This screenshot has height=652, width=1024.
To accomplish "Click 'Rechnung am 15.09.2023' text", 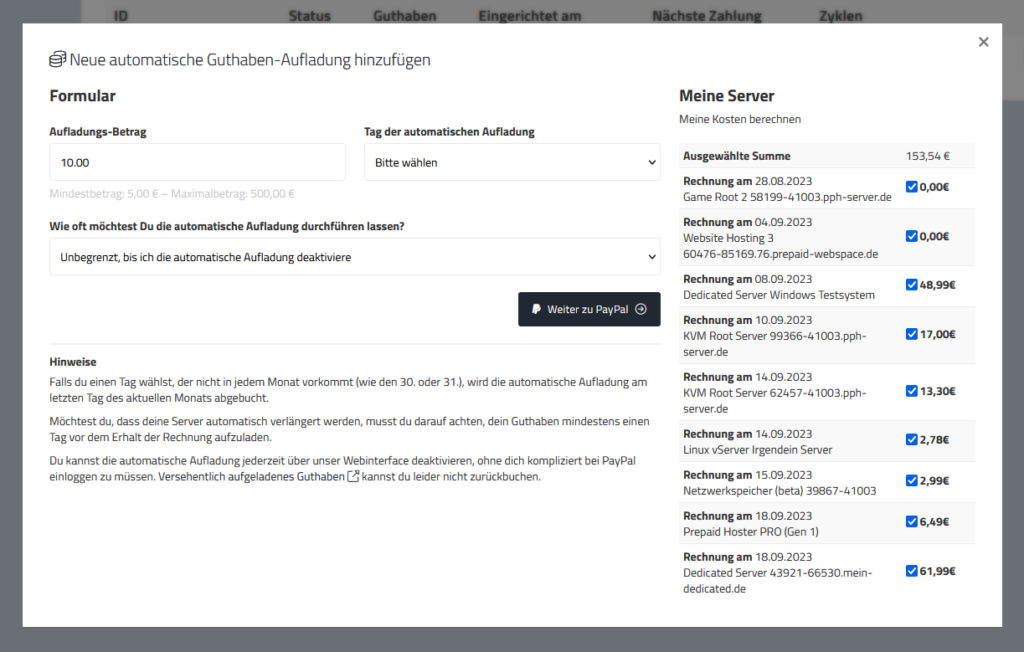I will [748, 475].
